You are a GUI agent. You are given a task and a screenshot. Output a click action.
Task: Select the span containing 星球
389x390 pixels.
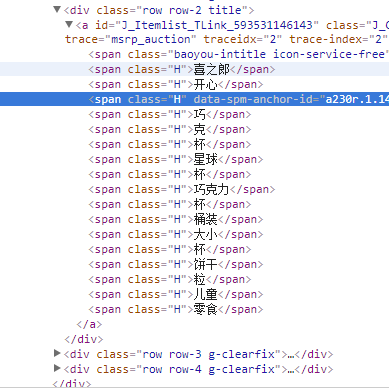176,159
